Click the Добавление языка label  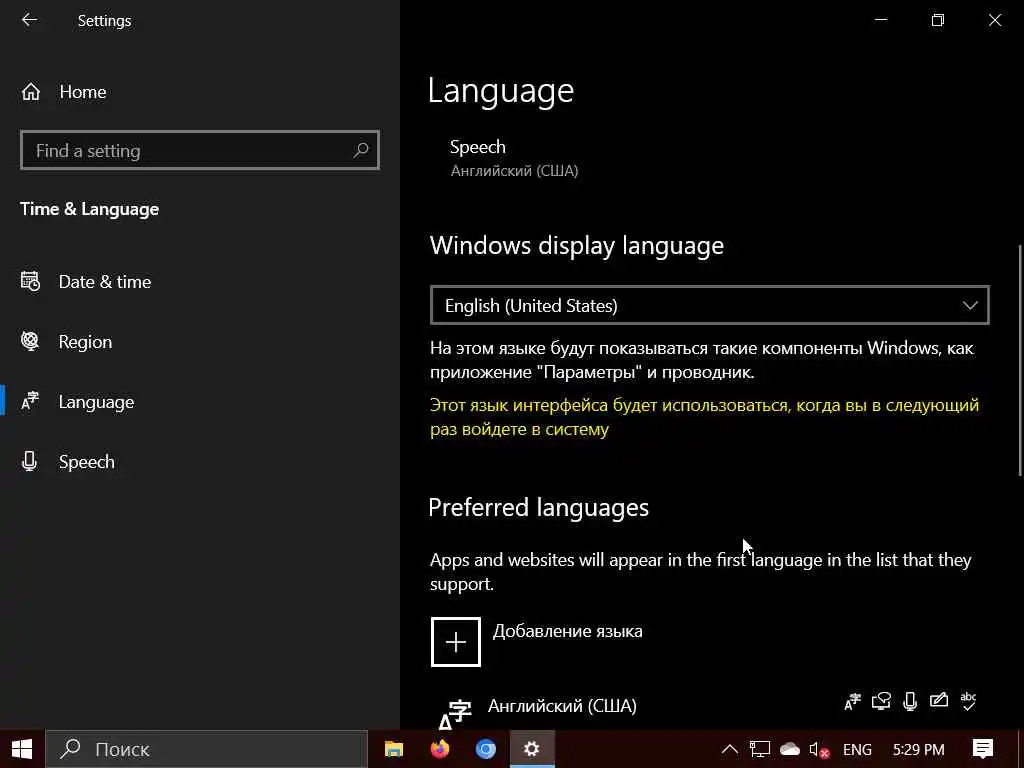tap(568, 631)
